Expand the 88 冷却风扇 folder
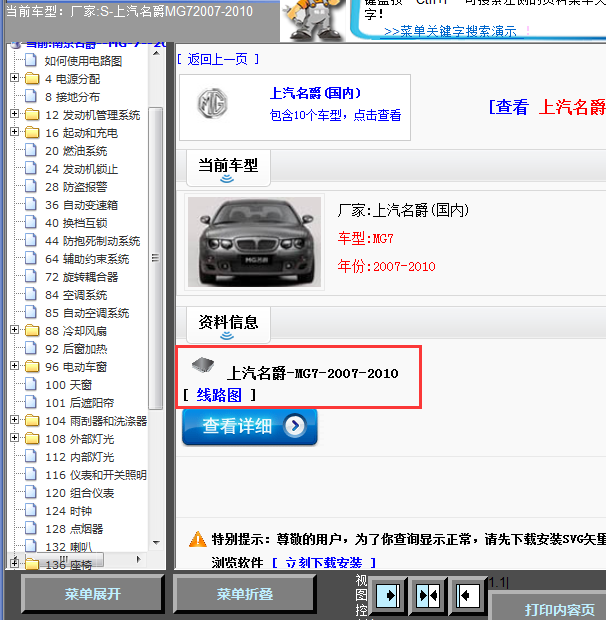 (x=14, y=329)
